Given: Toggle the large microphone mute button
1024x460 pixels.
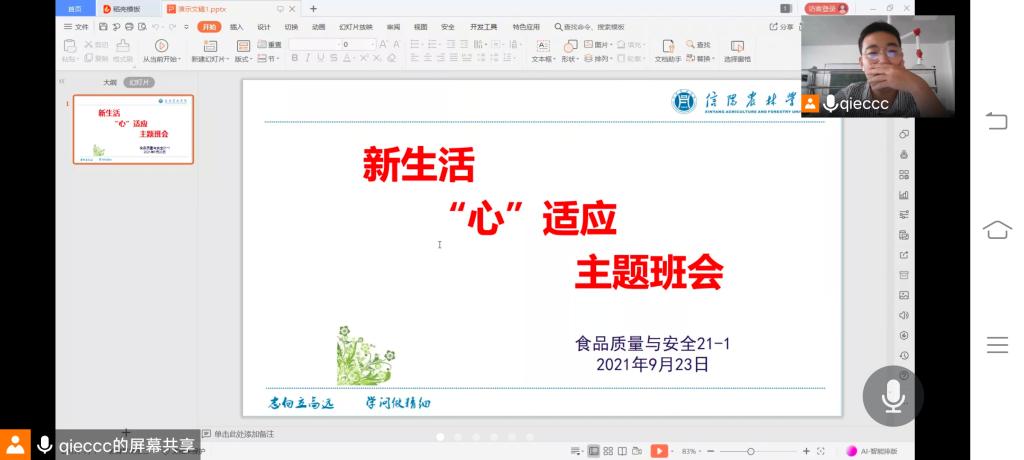Looking at the screenshot, I should [x=893, y=397].
